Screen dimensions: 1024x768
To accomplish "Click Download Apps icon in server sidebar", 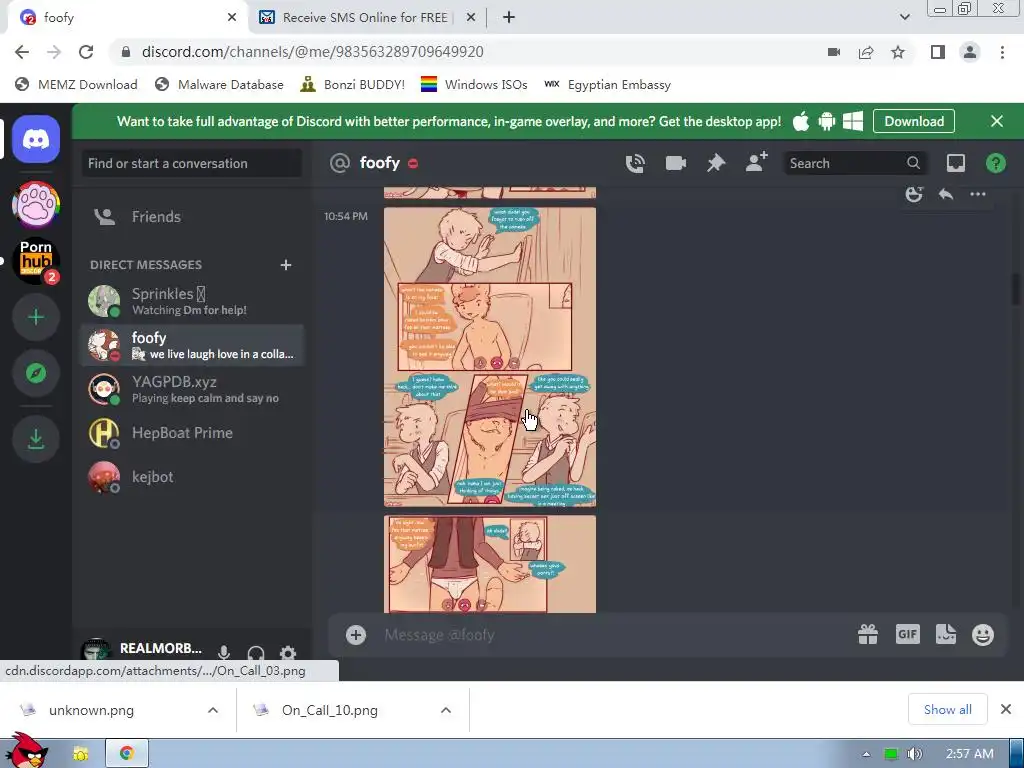I will tap(36, 439).
